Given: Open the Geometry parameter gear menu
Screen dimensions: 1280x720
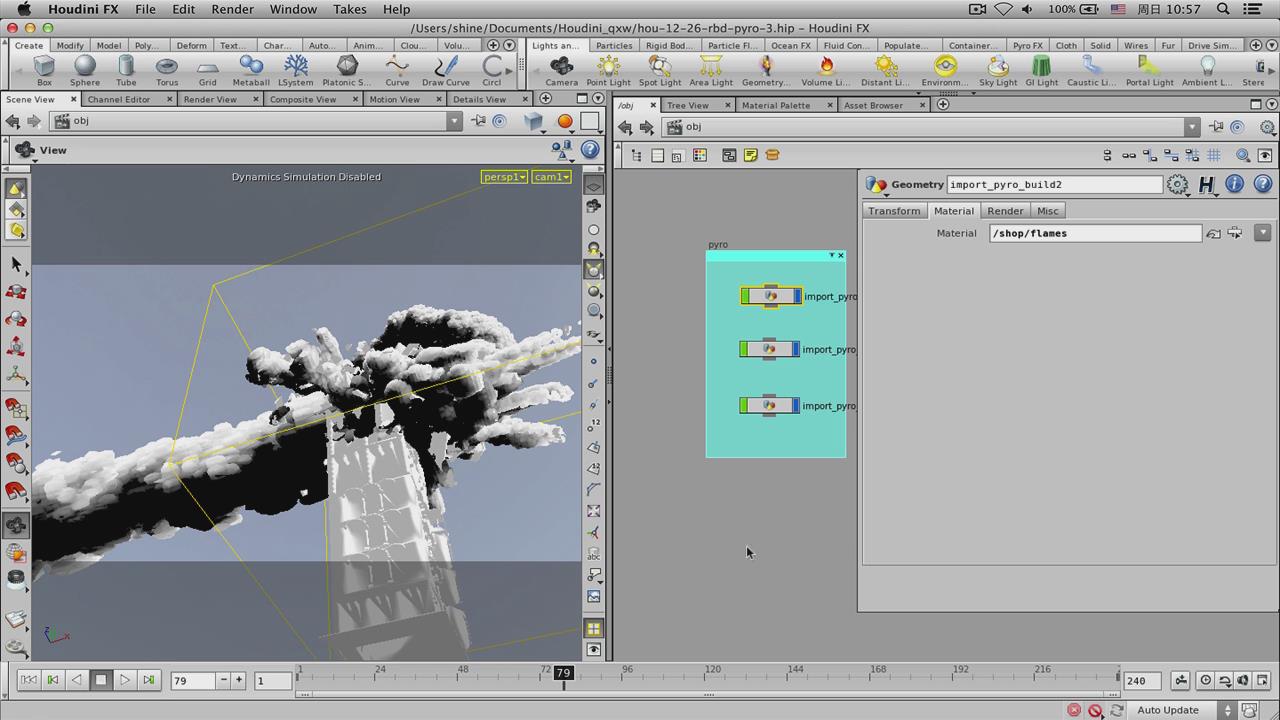Looking at the screenshot, I should [1178, 184].
